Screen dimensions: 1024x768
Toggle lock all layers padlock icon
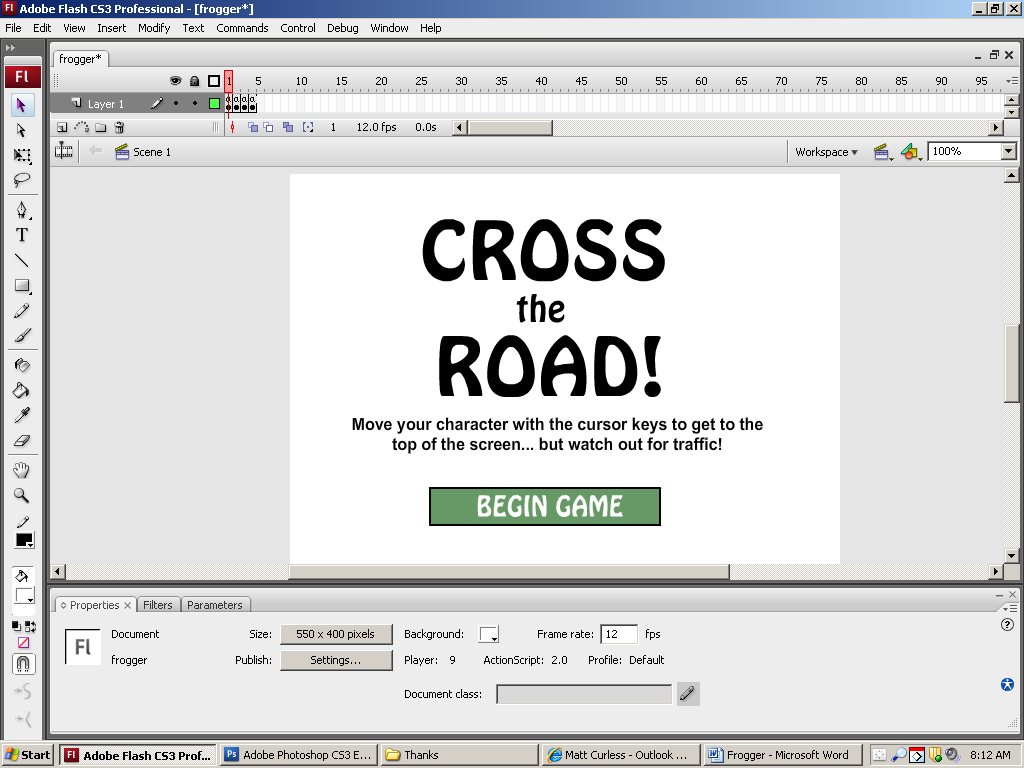[x=194, y=81]
